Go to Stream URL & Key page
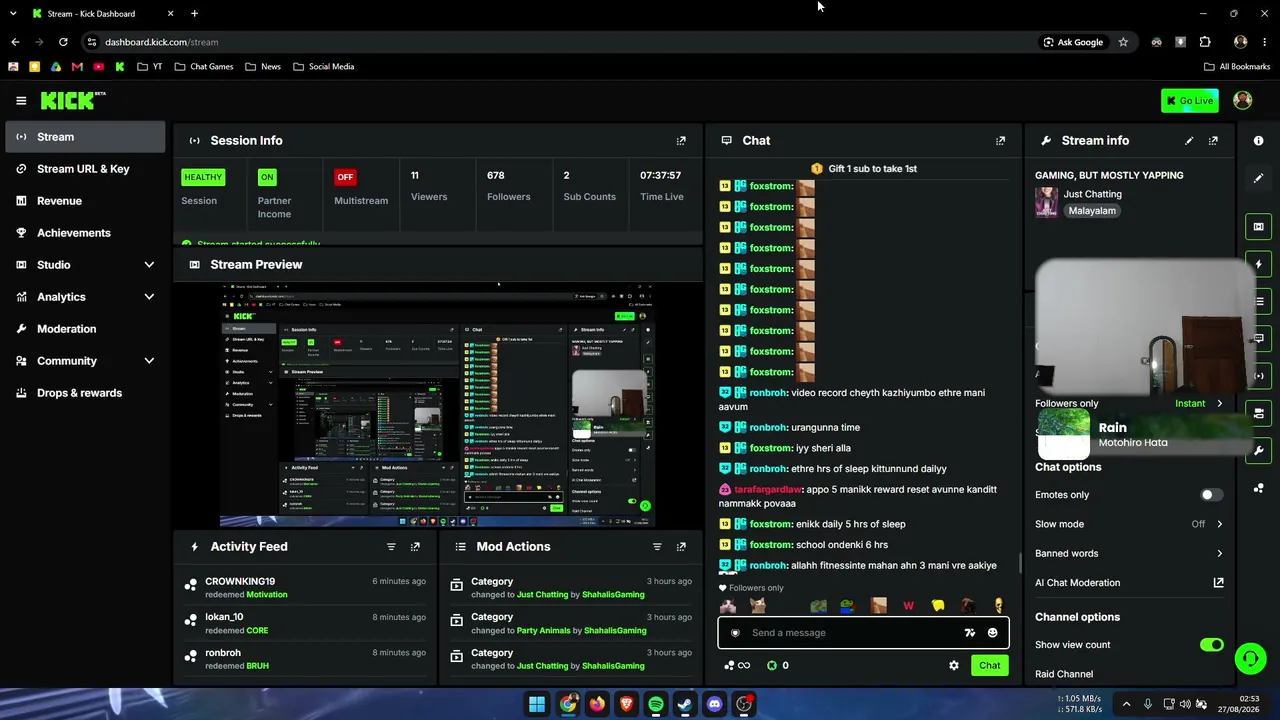 [85, 169]
